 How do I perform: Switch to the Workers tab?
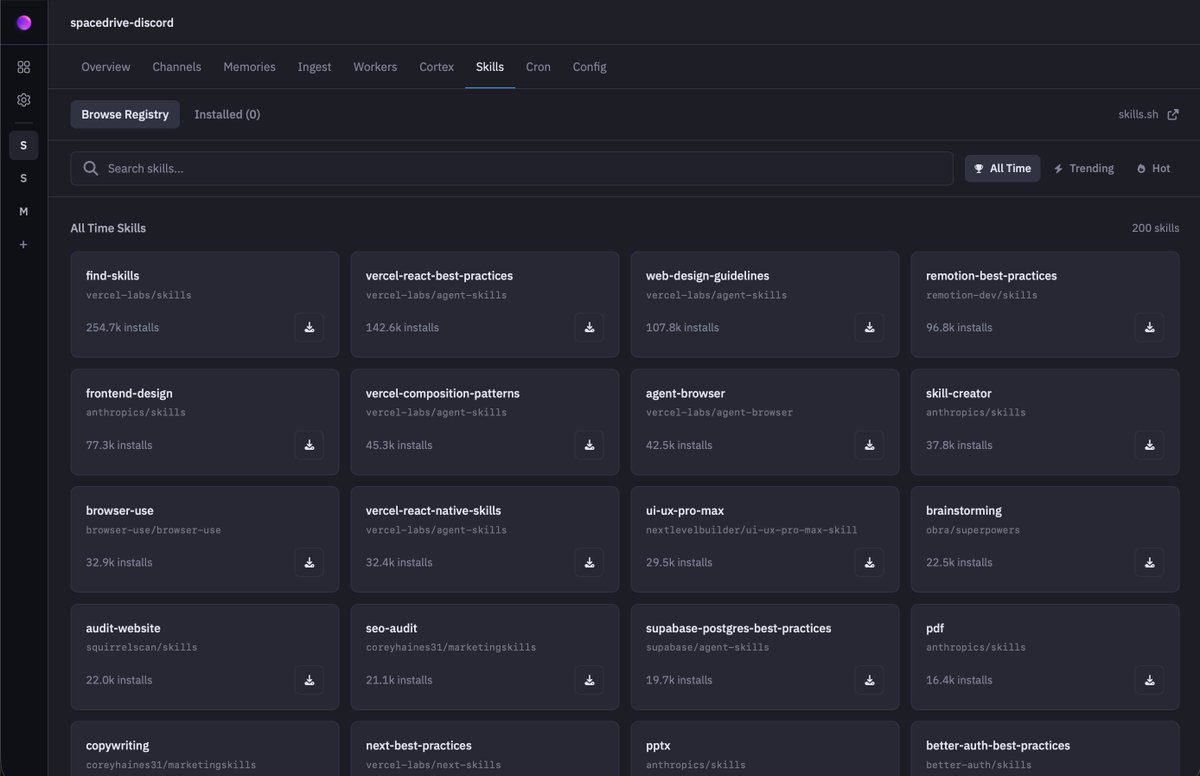(375, 67)
